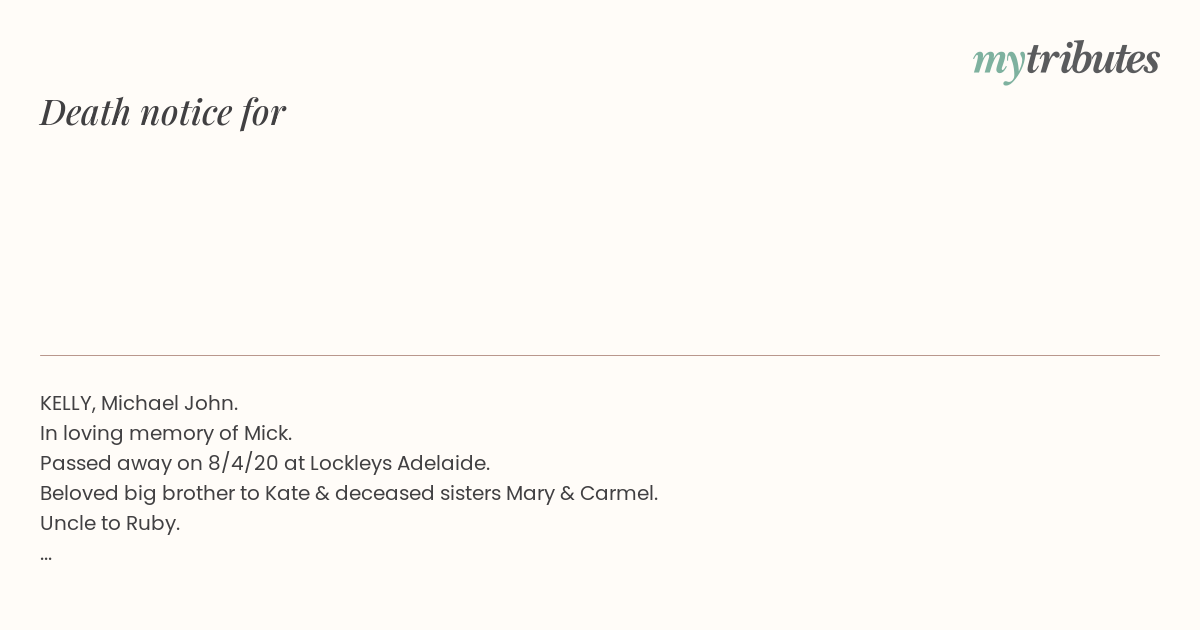This screenshot has width=1200, height=630.
Task: Select the name "Ruby"
Action: [x=153, y=524]
